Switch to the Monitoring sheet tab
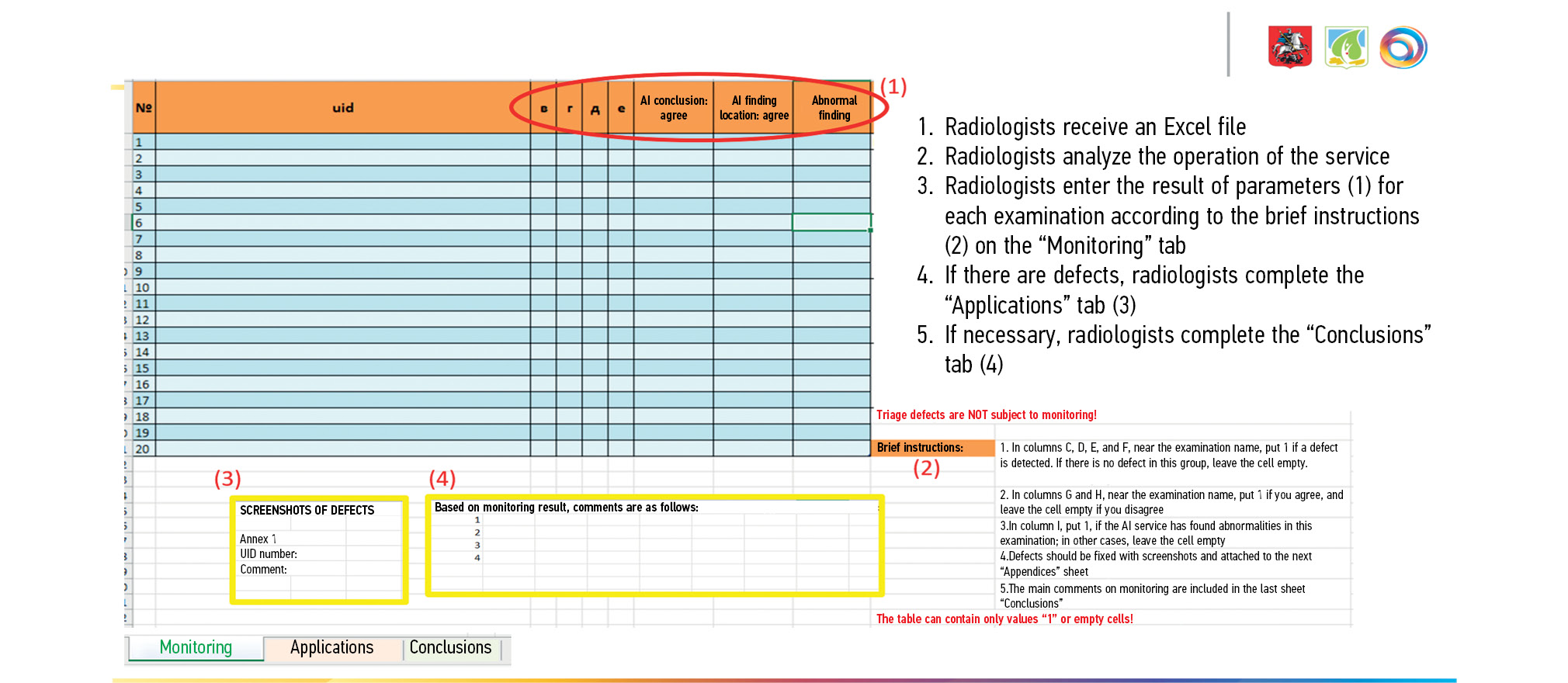The width and height of the screenshot is (1568, 683). (x=196, y=647)
